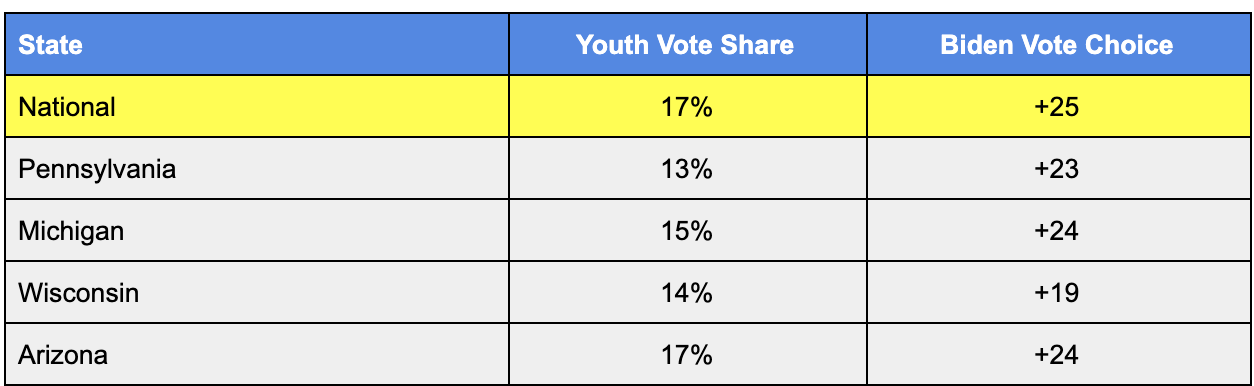
Task: Select the Youth Vote Share header
Action: (x=685, y=45)
